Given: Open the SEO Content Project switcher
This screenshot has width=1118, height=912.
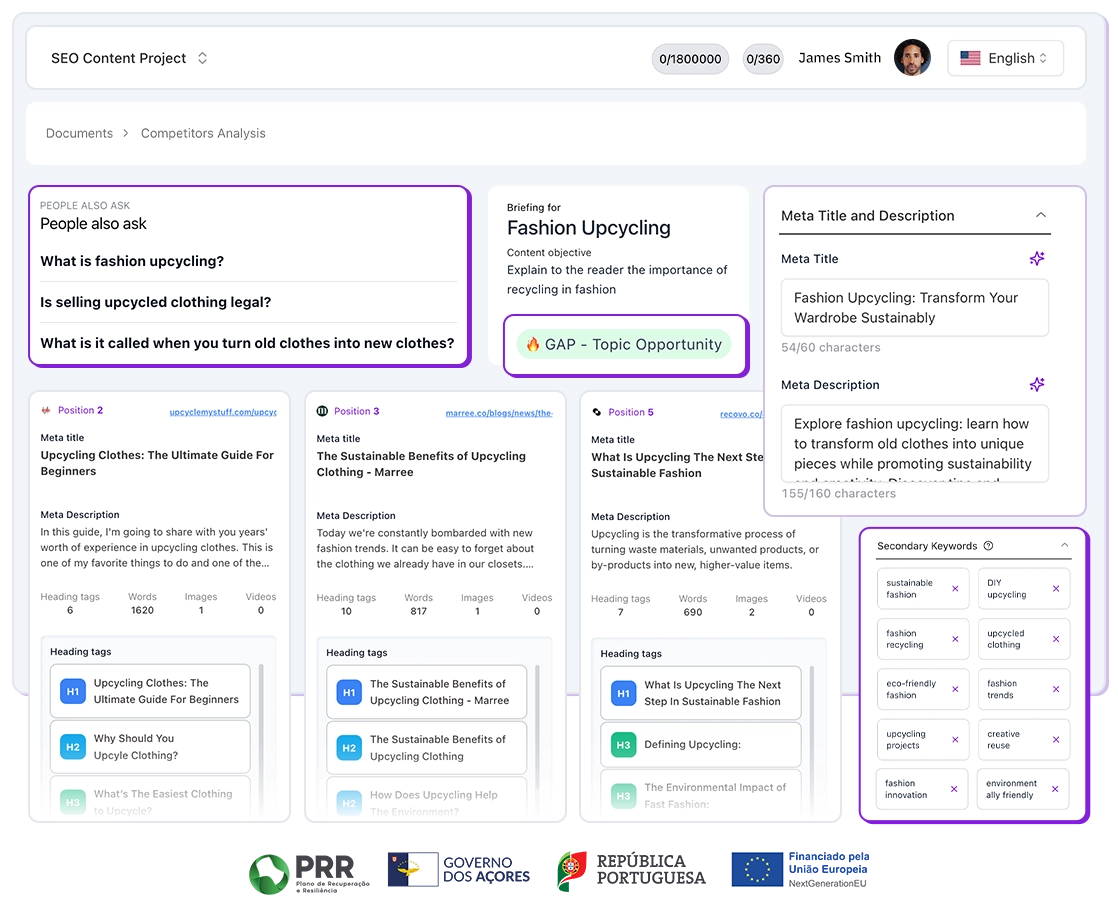Looking at the screenshot, I should click(x=202, y=58).
